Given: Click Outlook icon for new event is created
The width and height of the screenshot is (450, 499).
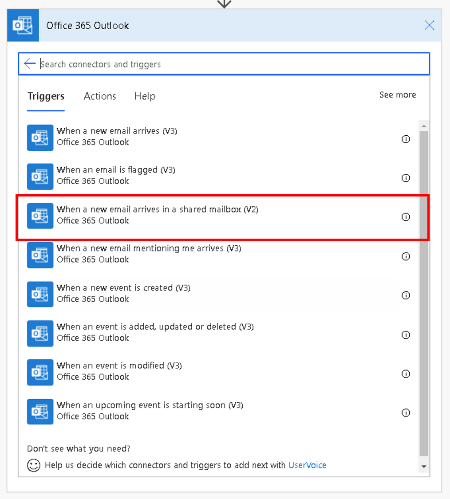Looking at the screenshot, I should pyautogui.click(x=40, y=294).
